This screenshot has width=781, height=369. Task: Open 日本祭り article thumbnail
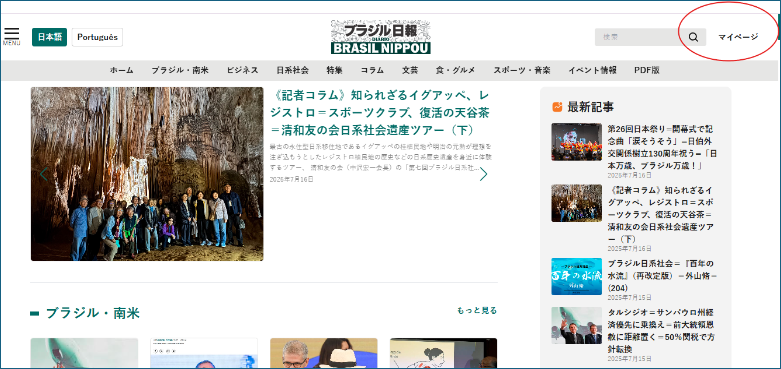tap(576, 142)
